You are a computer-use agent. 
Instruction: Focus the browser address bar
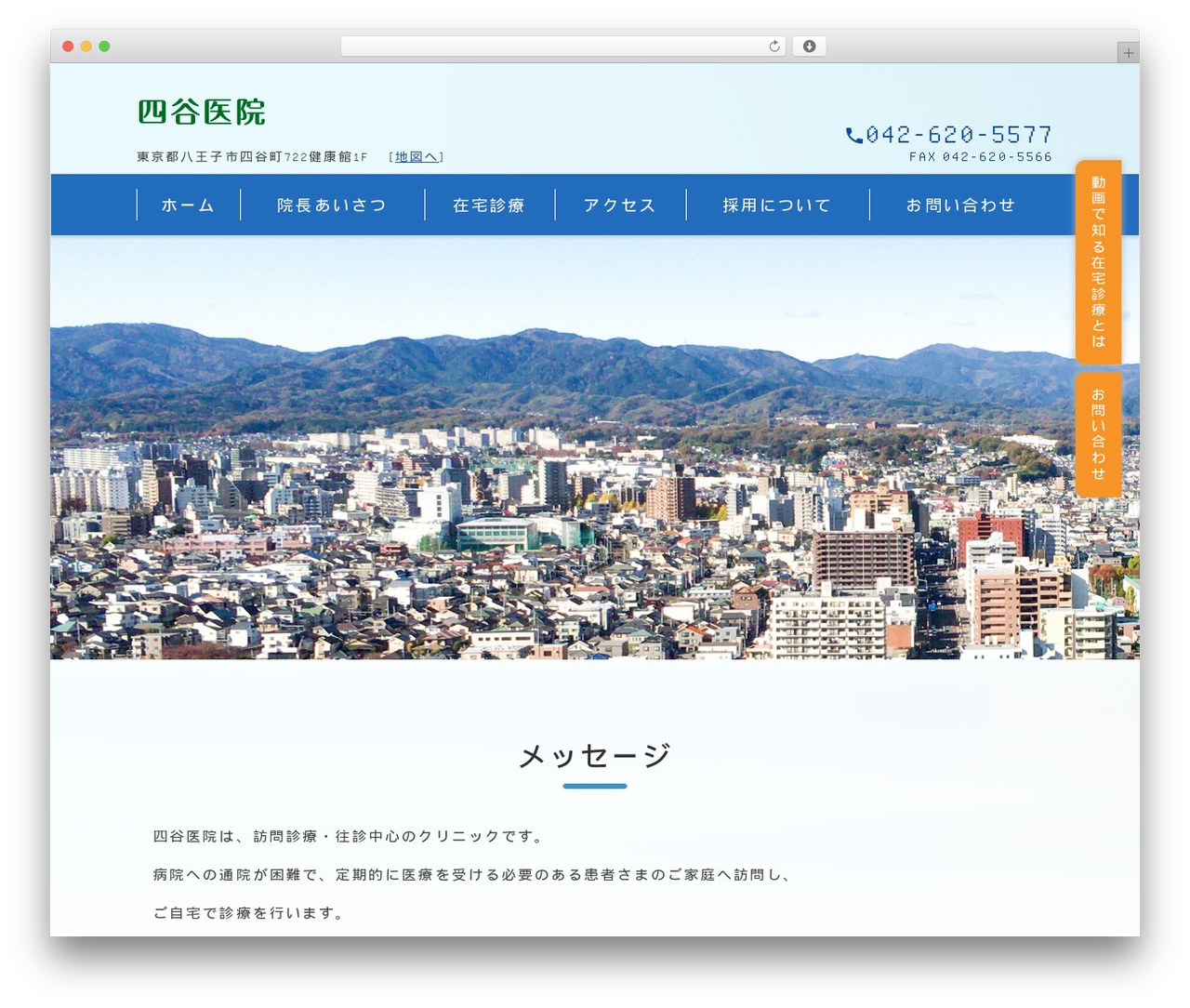click(562, 46)
